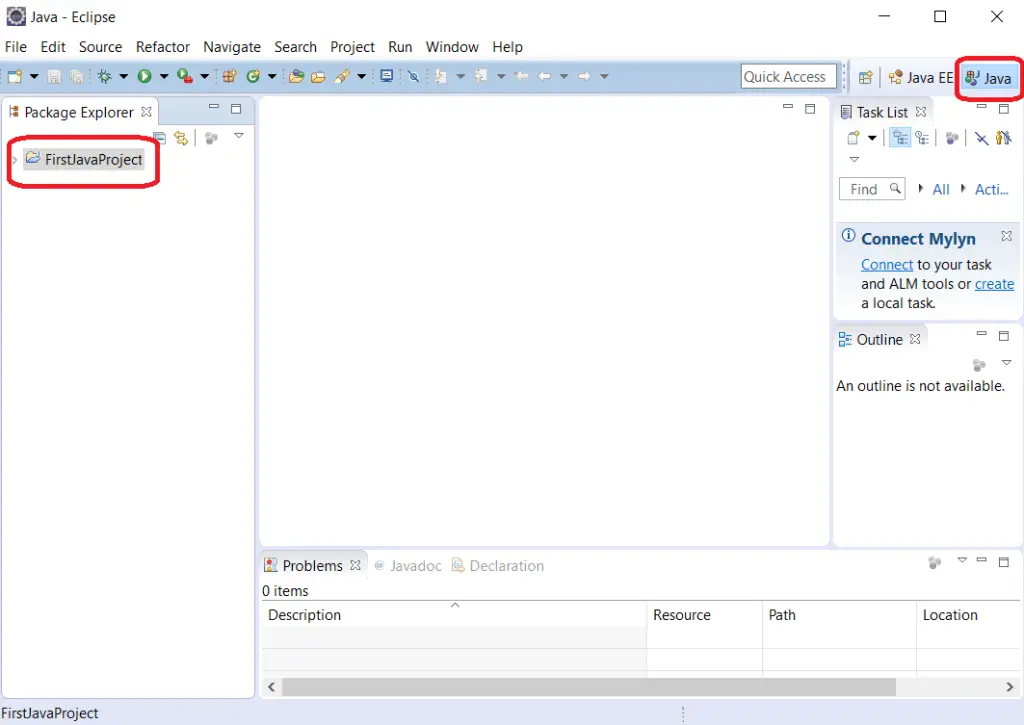Toggle the Categorized presentation in Task List

click(900, 138)
